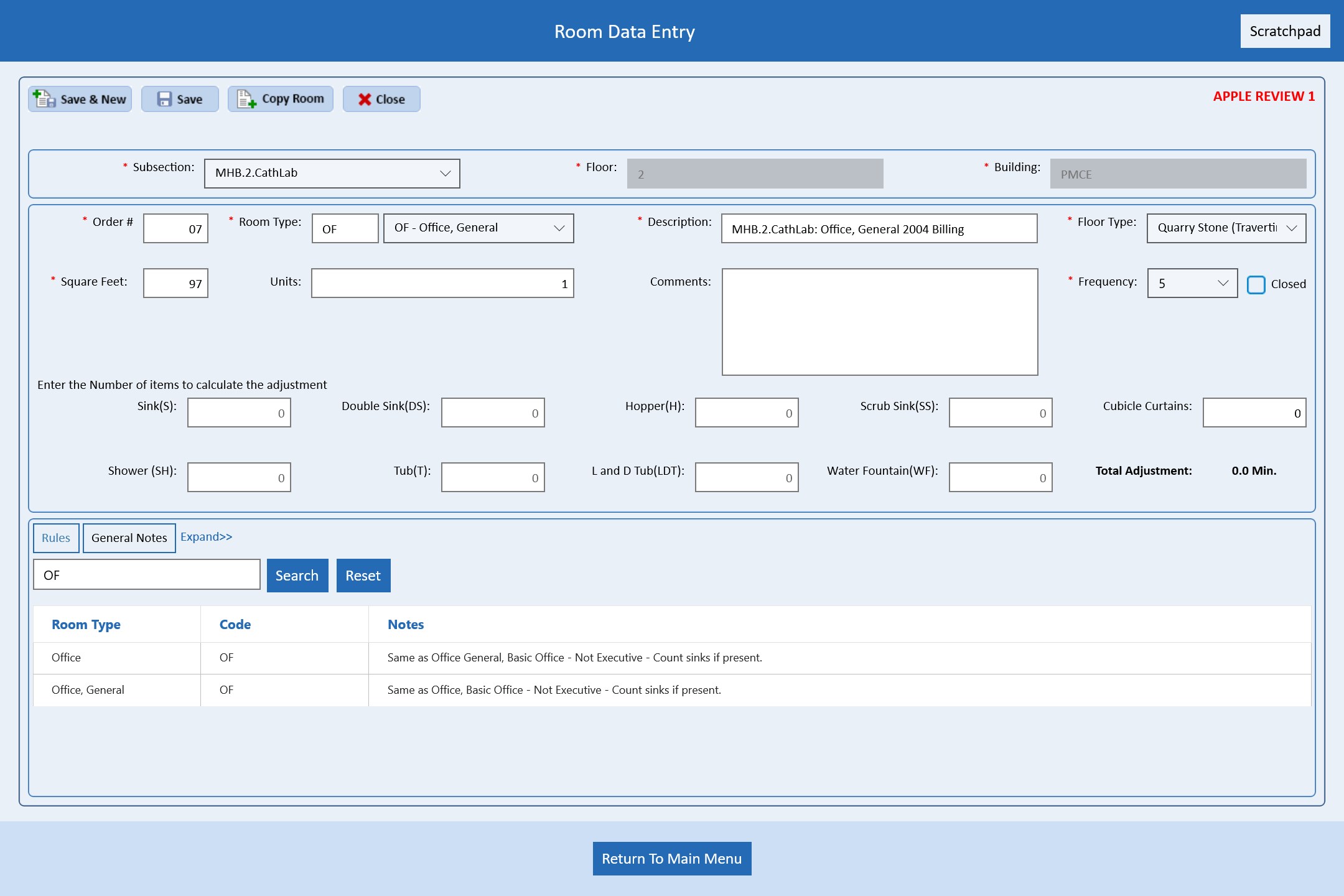
Task: Click the Square Feet input field
Action: (x=175, y=283)
